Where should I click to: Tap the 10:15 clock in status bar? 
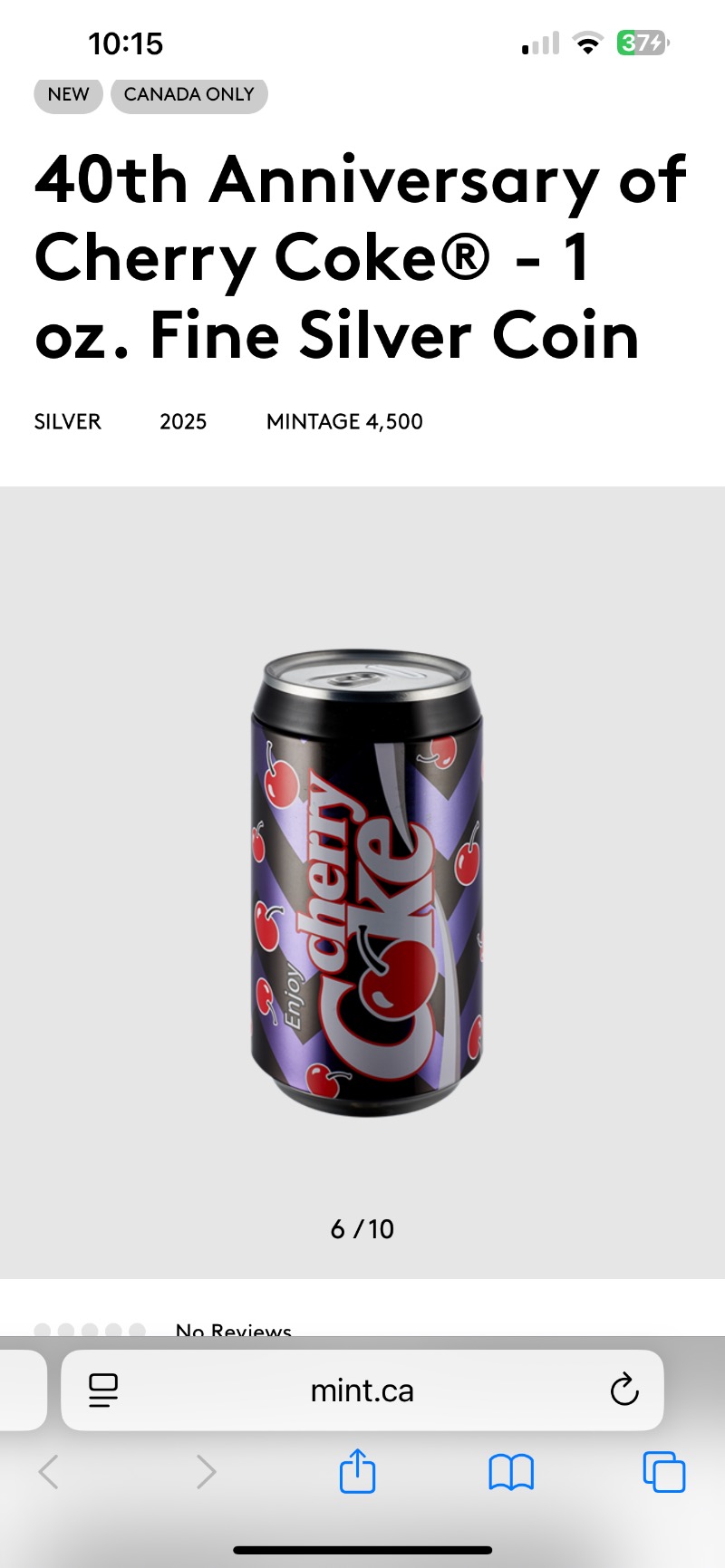(126, 43)
